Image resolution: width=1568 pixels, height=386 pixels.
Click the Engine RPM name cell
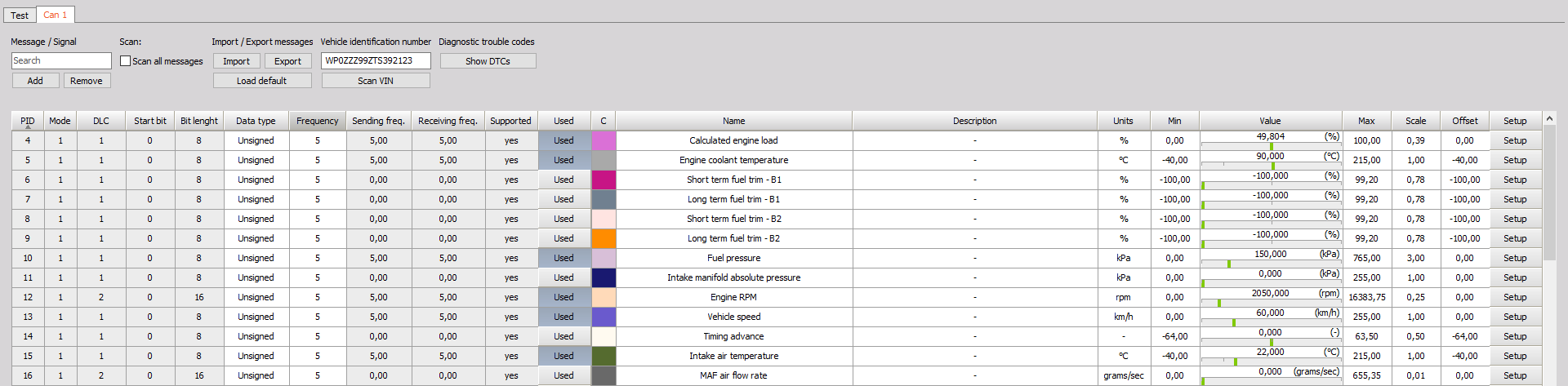click(734, 297)
